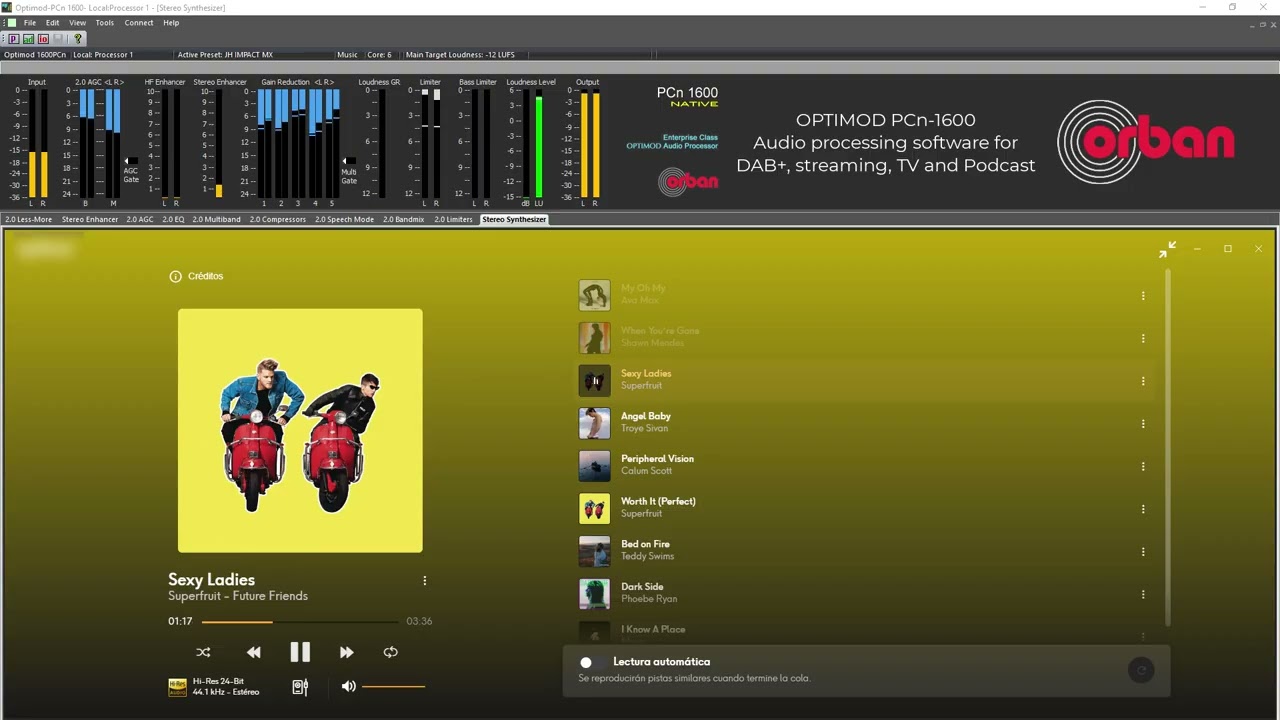Click the Sexy Ladies album artwork
1280x720 pixels.
300,430
